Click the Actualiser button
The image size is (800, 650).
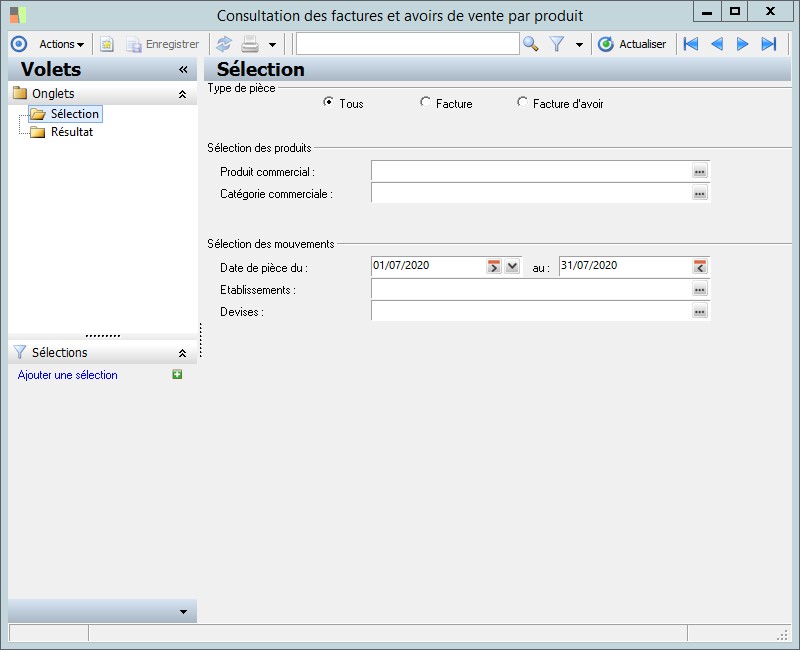632,44
